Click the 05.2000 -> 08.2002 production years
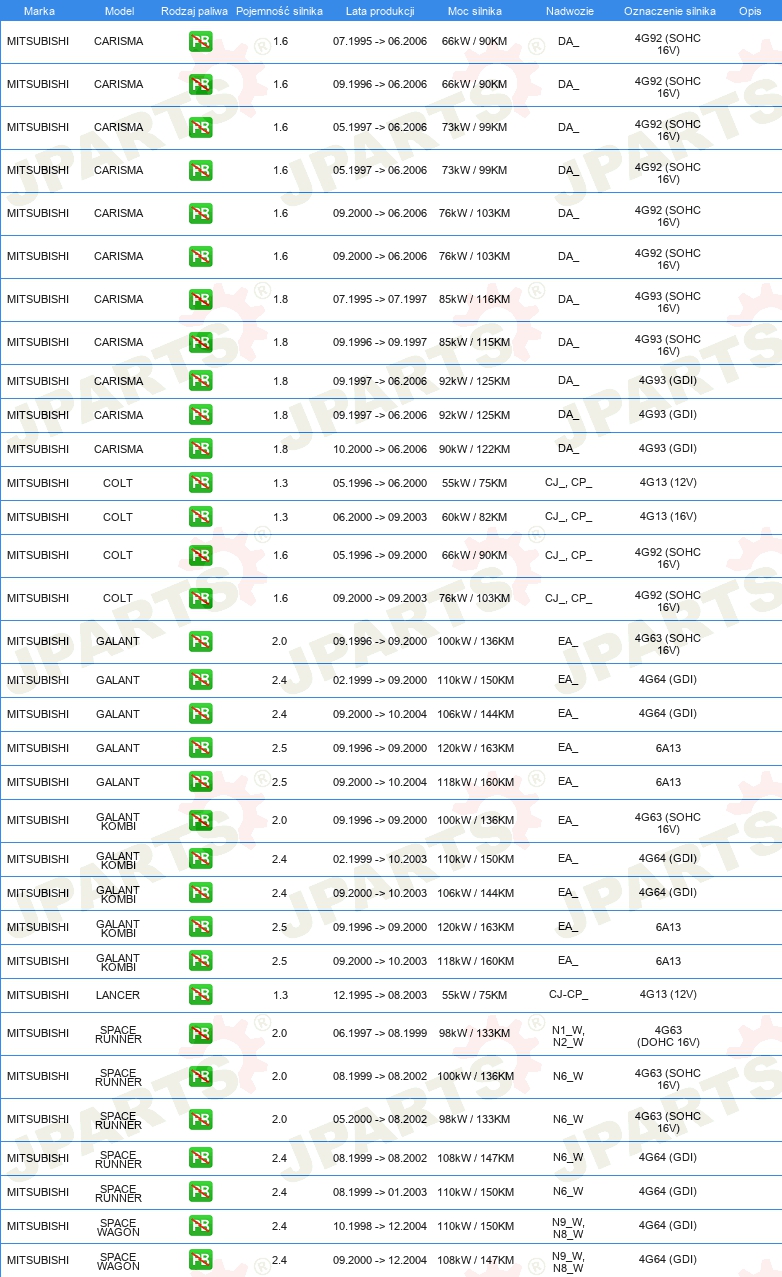 coord(380,1119)
